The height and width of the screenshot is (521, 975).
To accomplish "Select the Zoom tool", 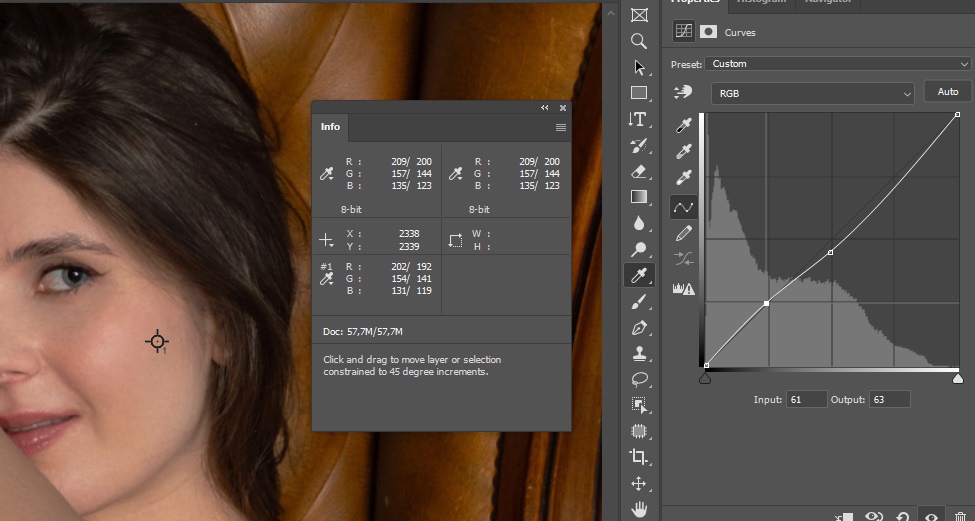I will point(639,41).
